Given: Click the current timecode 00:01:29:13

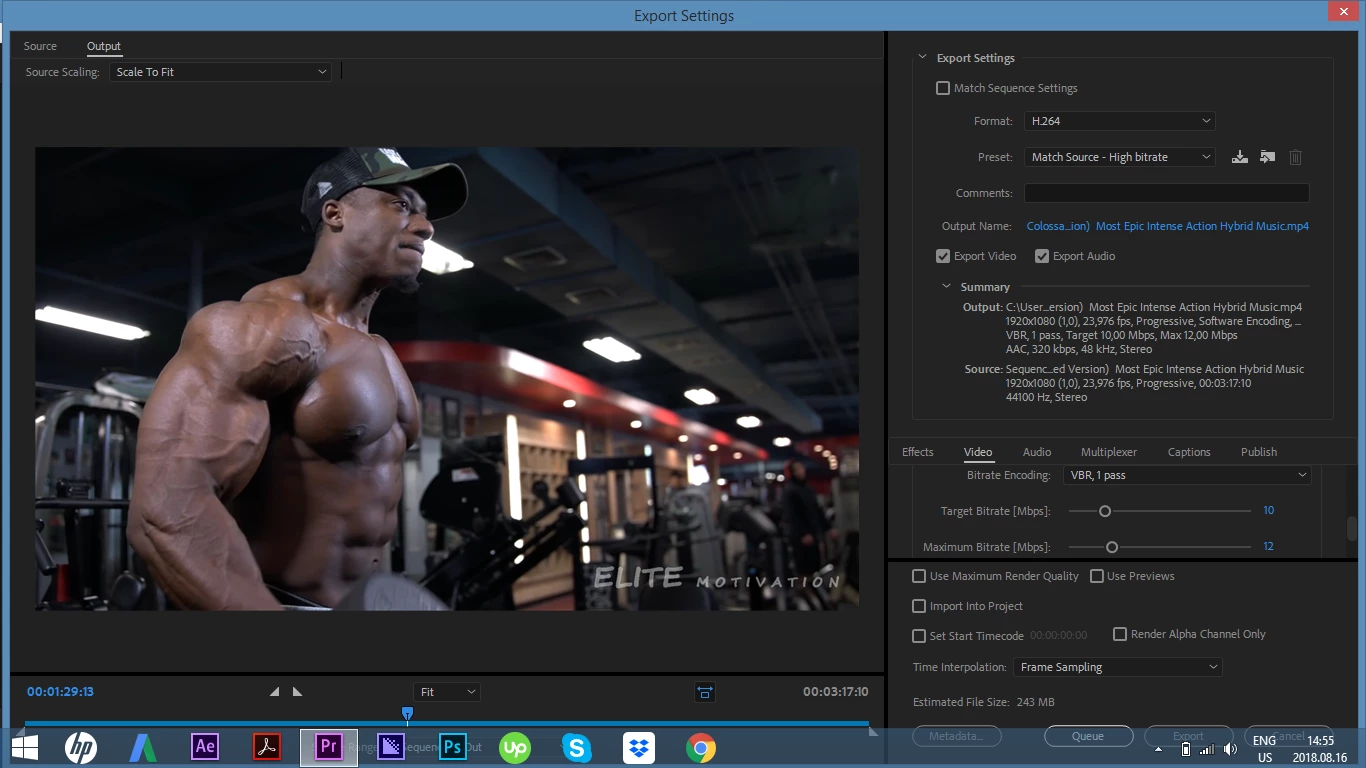Looking at the screenshot, I should (x=60, y=691).
